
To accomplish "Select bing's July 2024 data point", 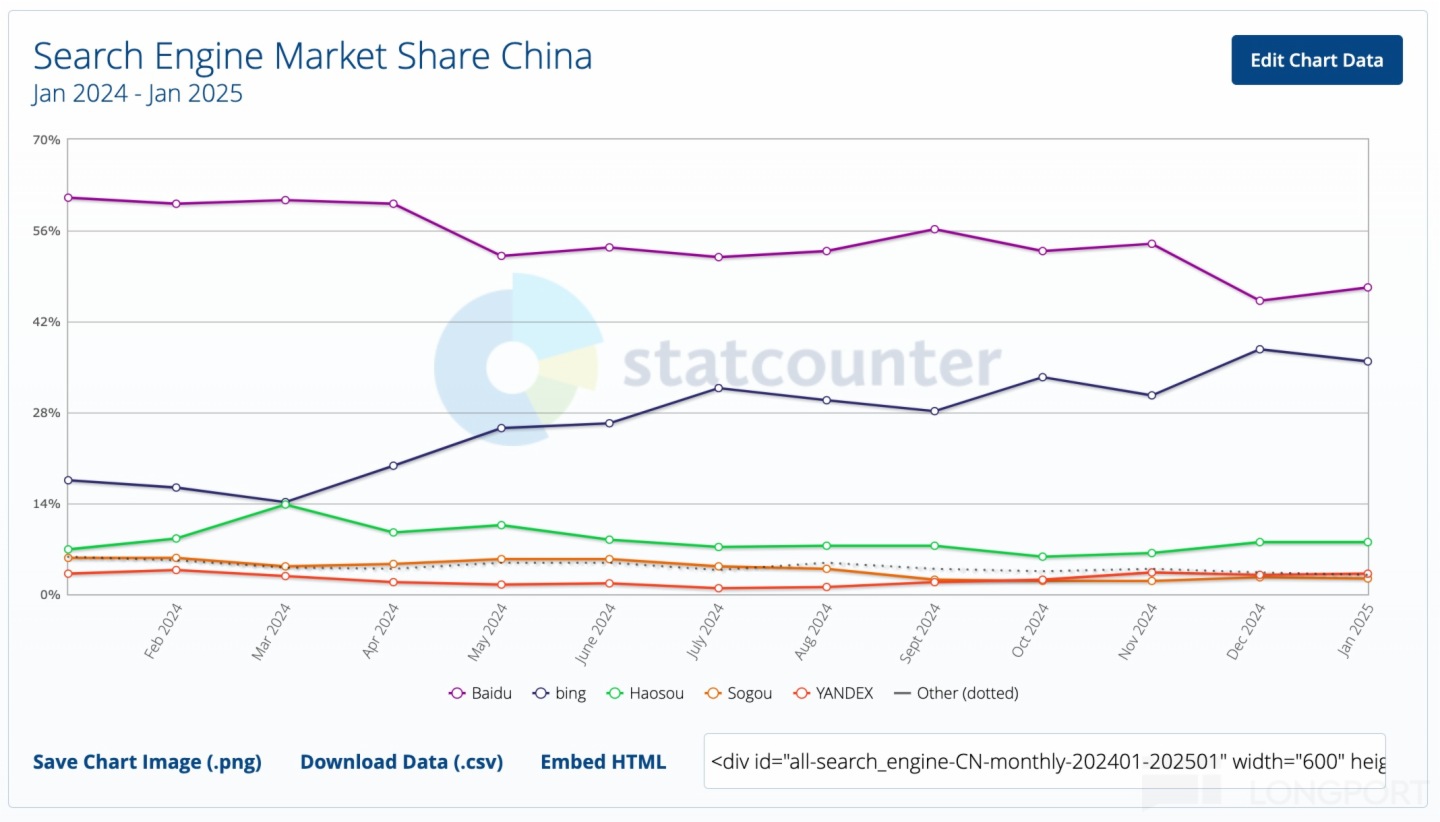I will 718,388.
